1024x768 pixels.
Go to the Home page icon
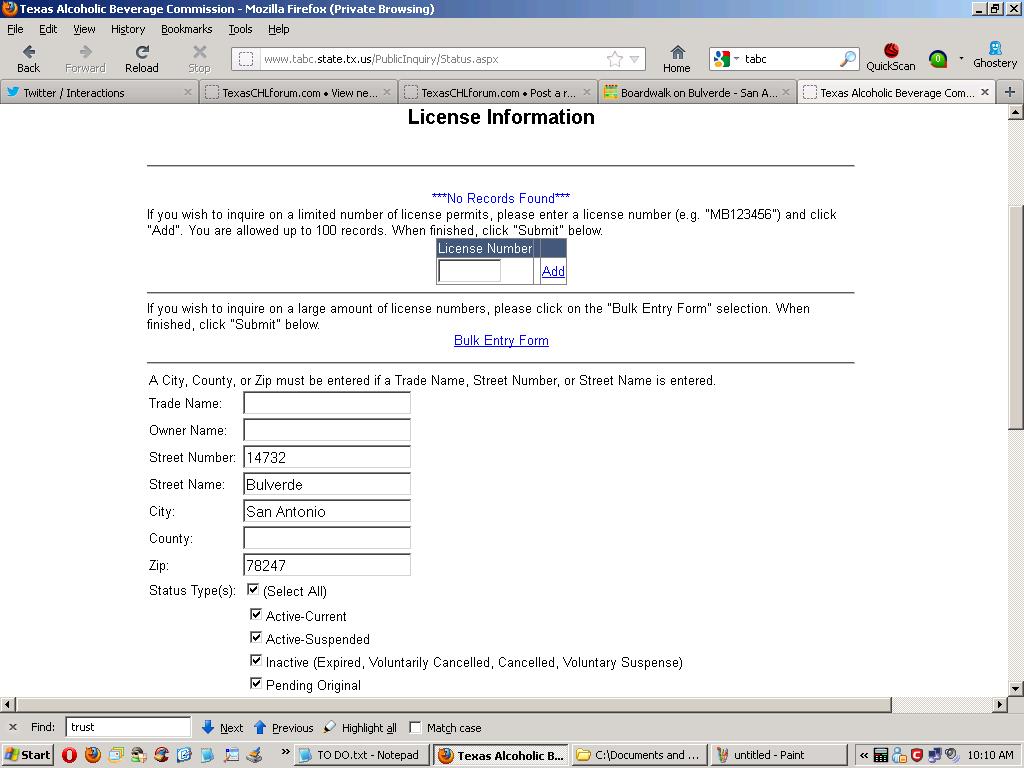click(677, 53)
